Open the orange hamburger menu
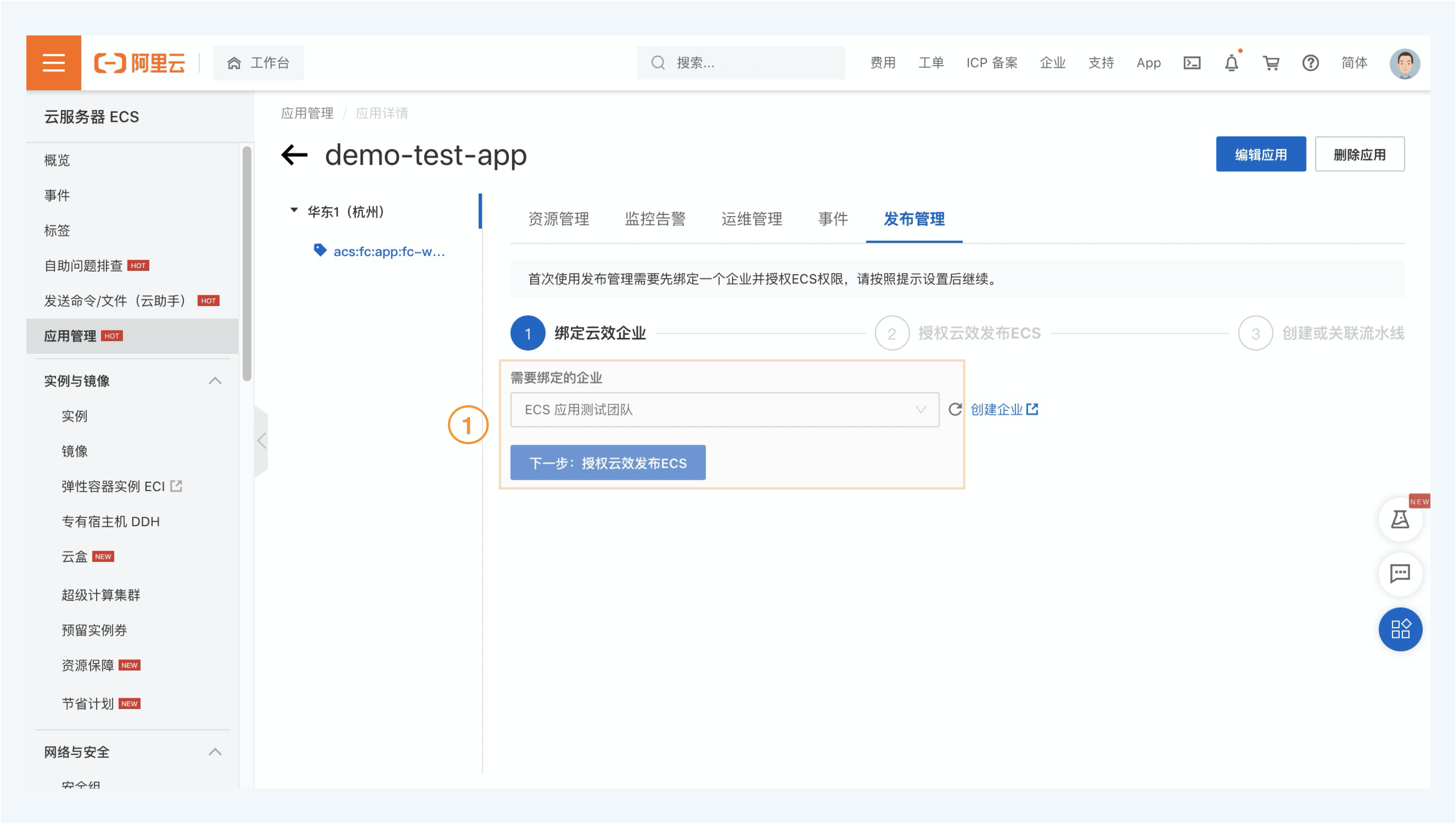1456x824 pixels. click(54, 63)
